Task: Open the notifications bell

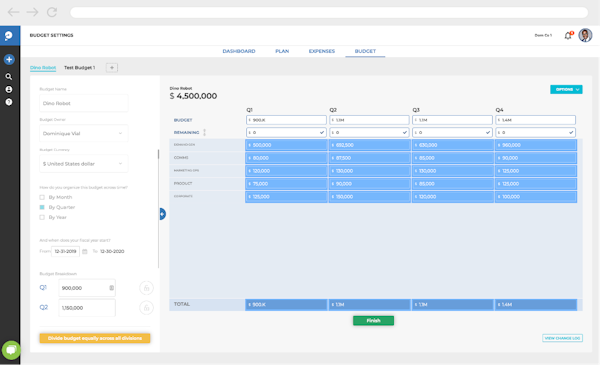Action: point(568,35)
